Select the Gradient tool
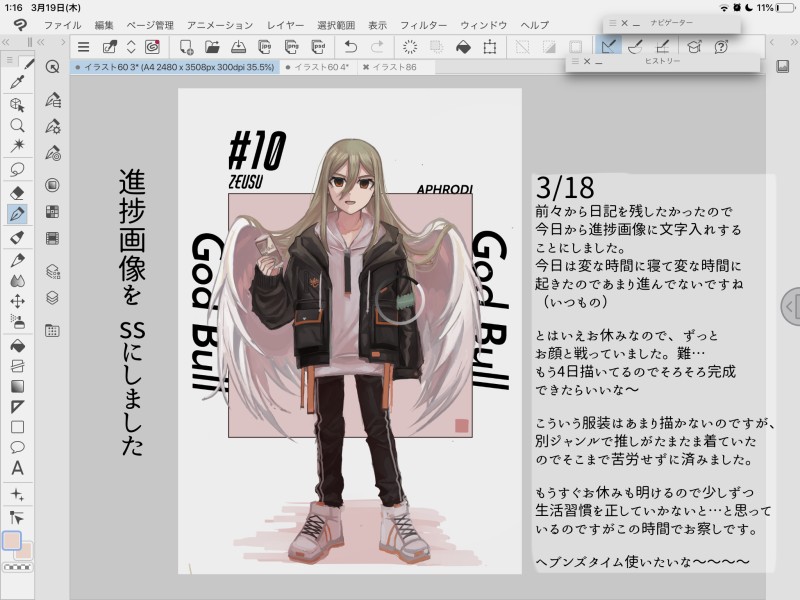800x600 pixels. pyautogui.click(x=17, y=385)
